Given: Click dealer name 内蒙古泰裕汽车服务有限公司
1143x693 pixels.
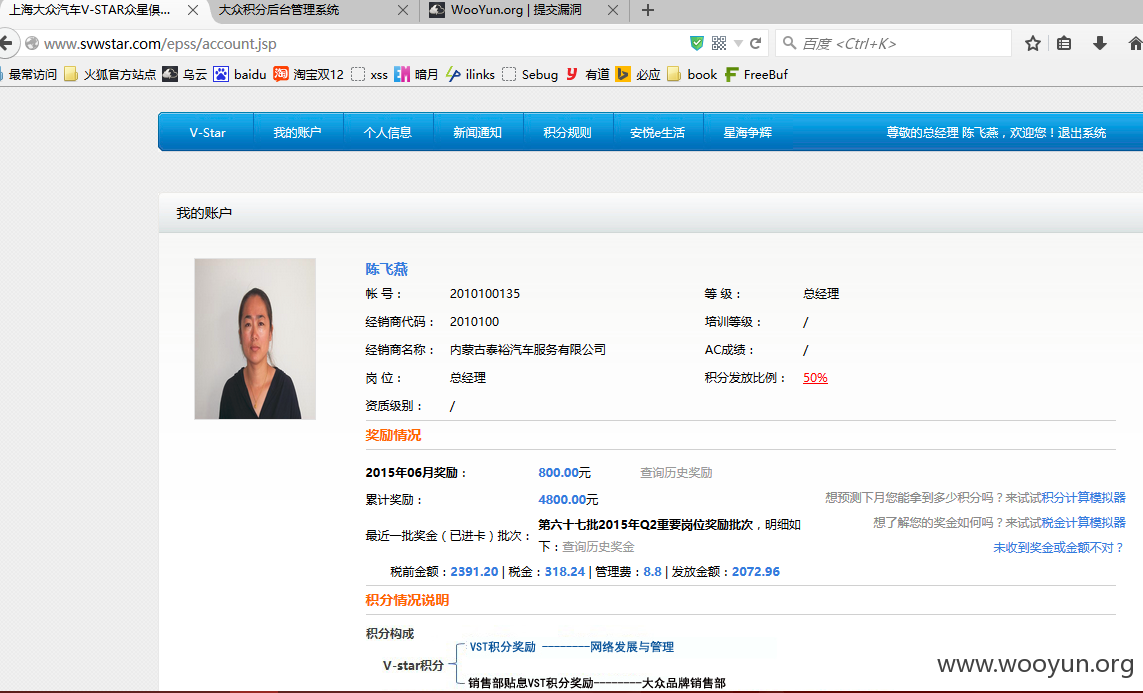Looking at the screenshot, I should [x=528, y=350].
